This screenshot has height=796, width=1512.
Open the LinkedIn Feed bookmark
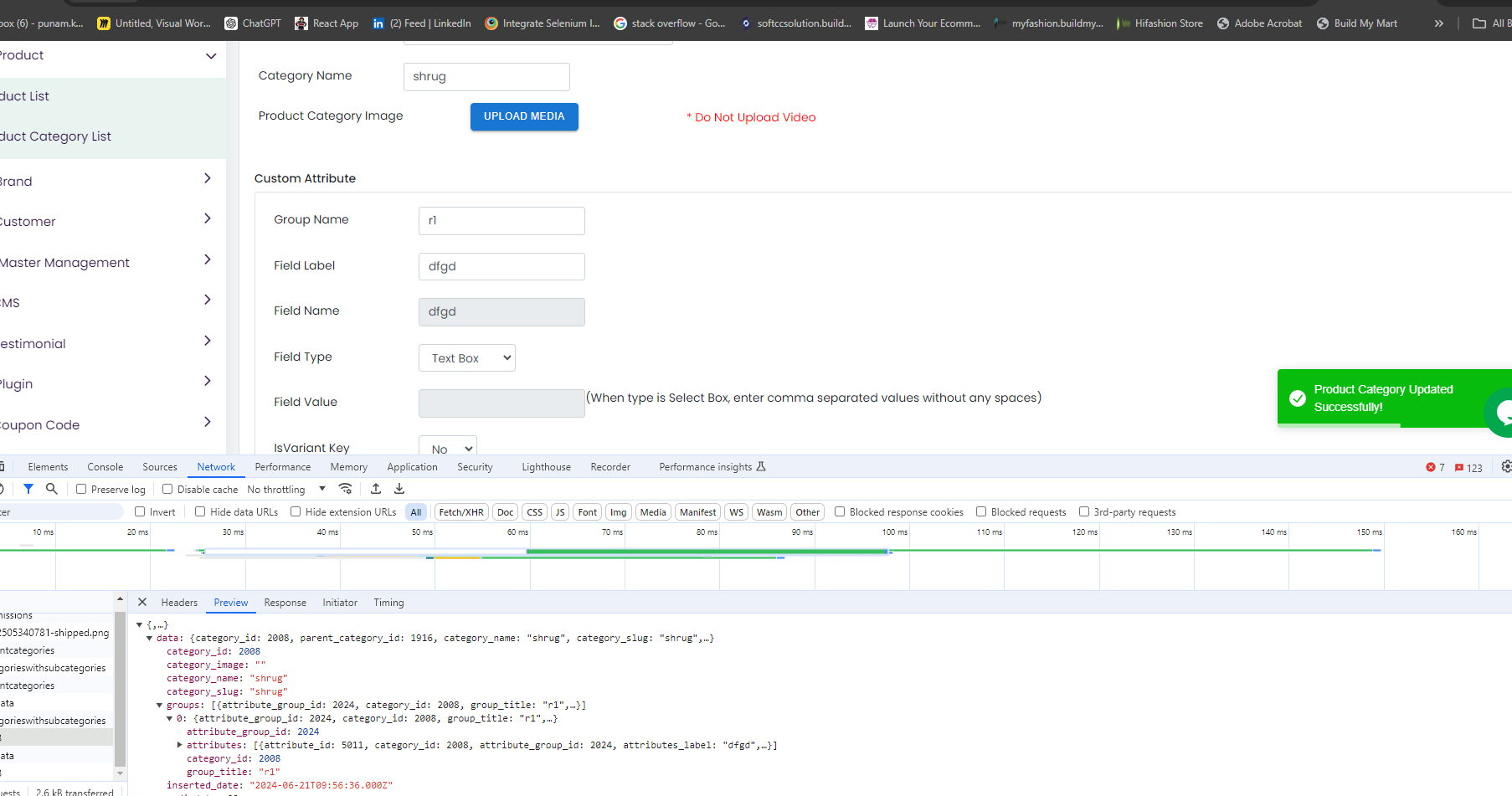tap(422, 23)
